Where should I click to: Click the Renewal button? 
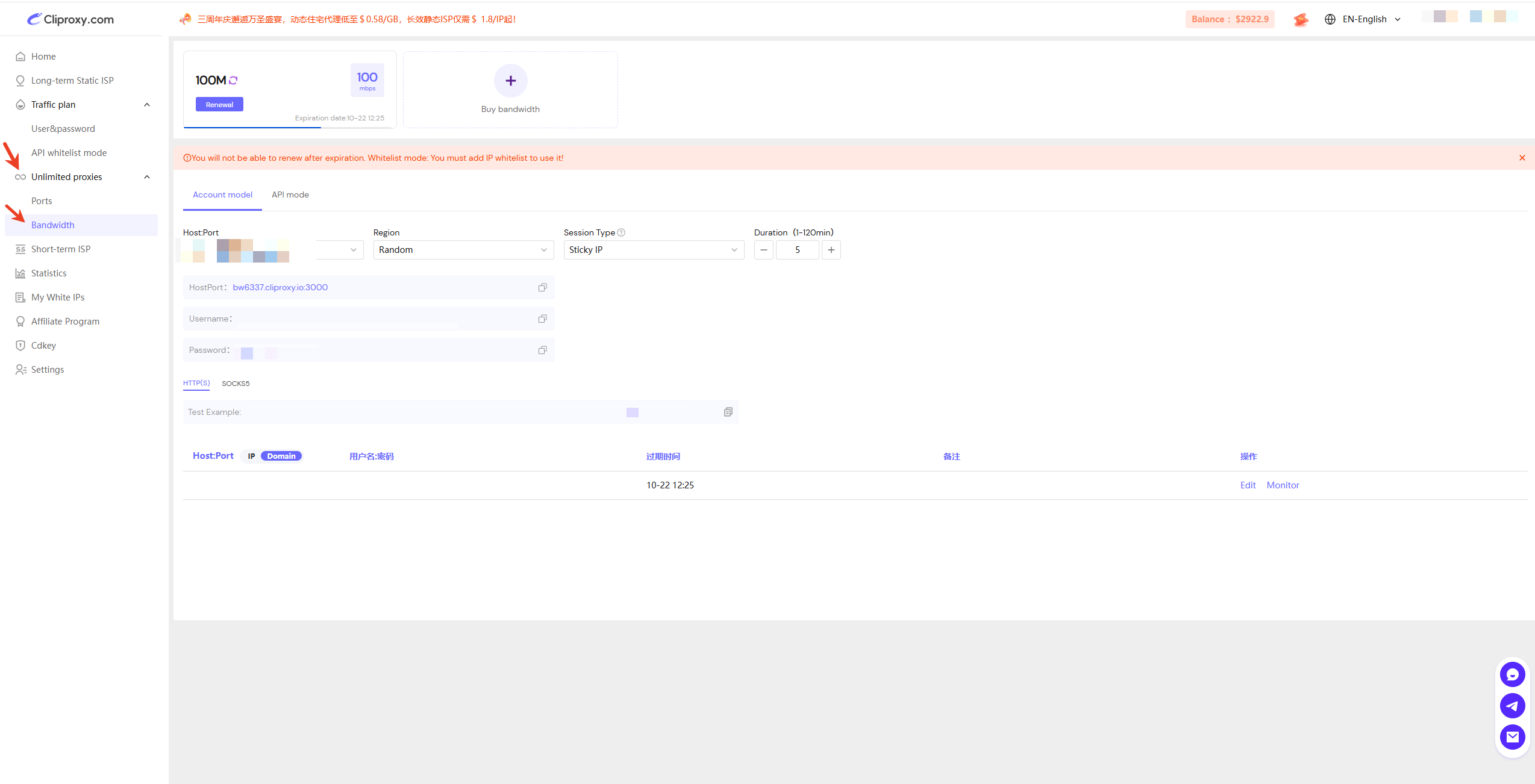[219, 105]
